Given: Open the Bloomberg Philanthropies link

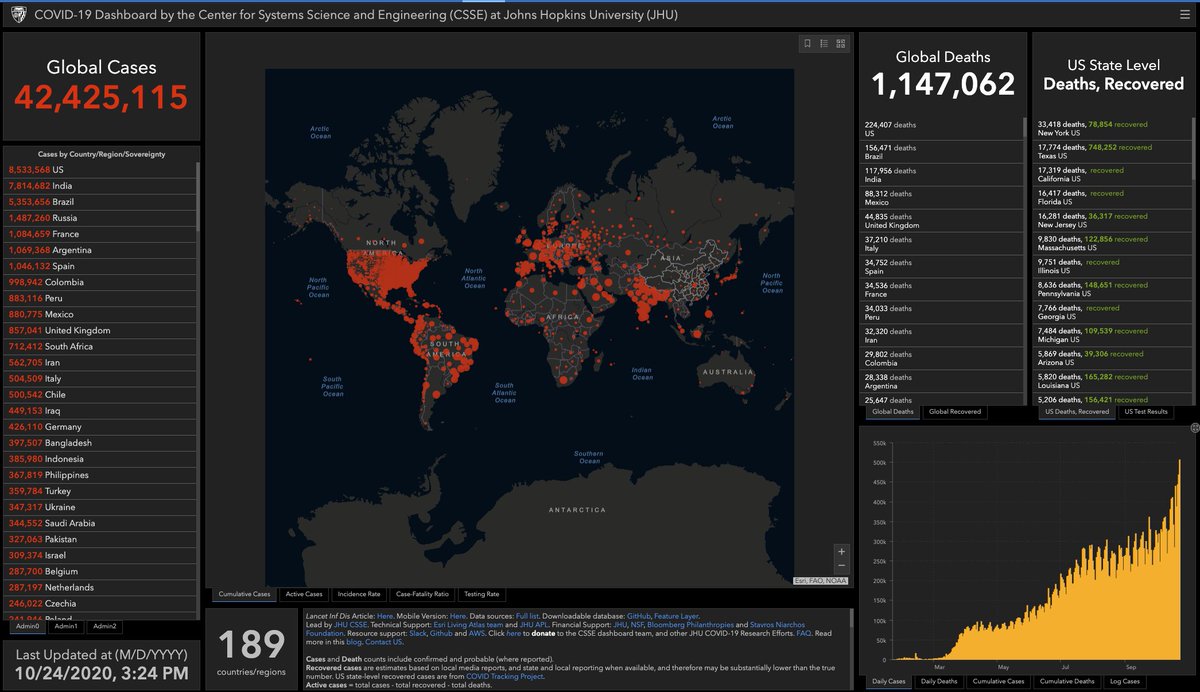Looking at the screenshot, I should 691,624.
